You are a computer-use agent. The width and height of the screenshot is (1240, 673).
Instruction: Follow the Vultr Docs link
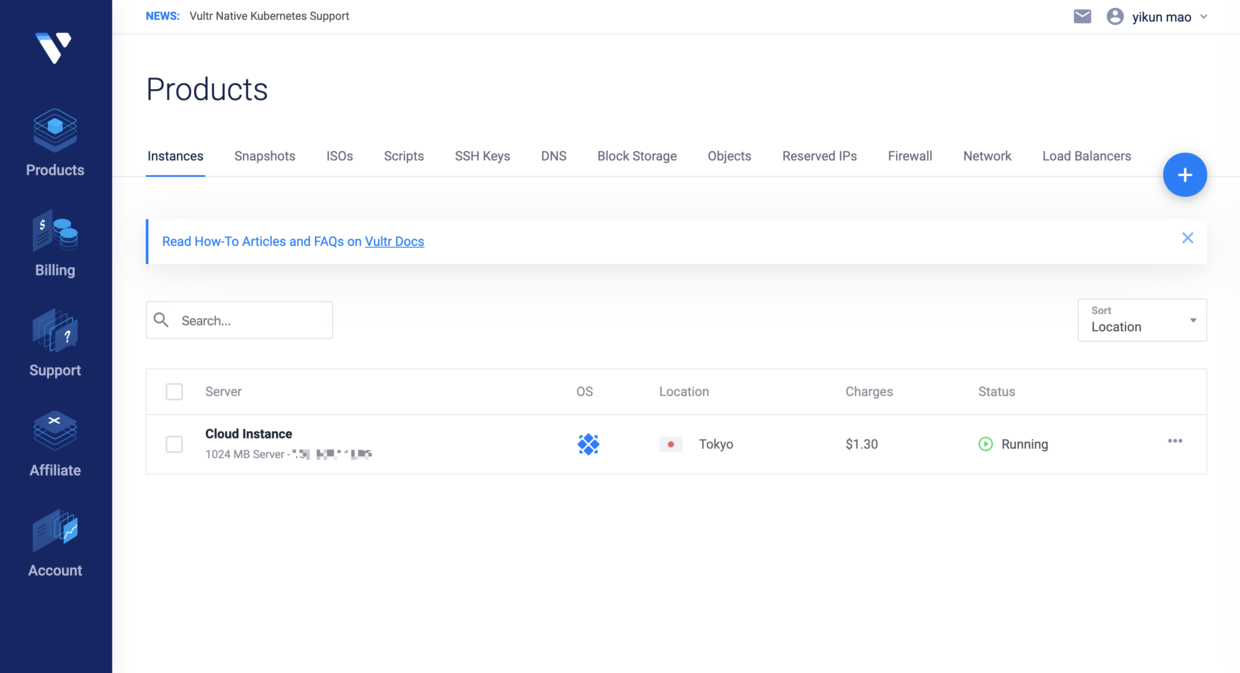394,241
